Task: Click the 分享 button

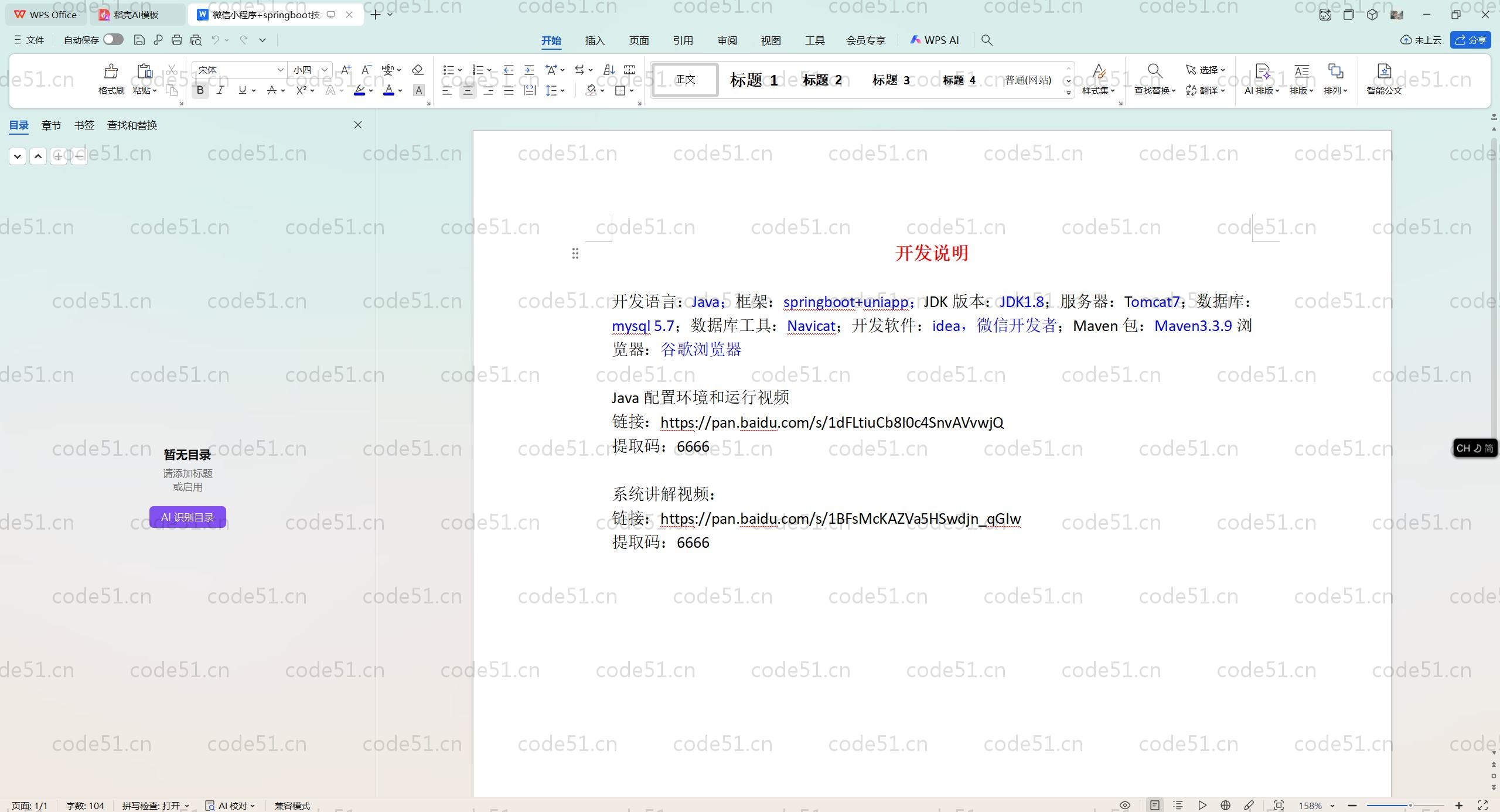Action: coord(1471,40)
